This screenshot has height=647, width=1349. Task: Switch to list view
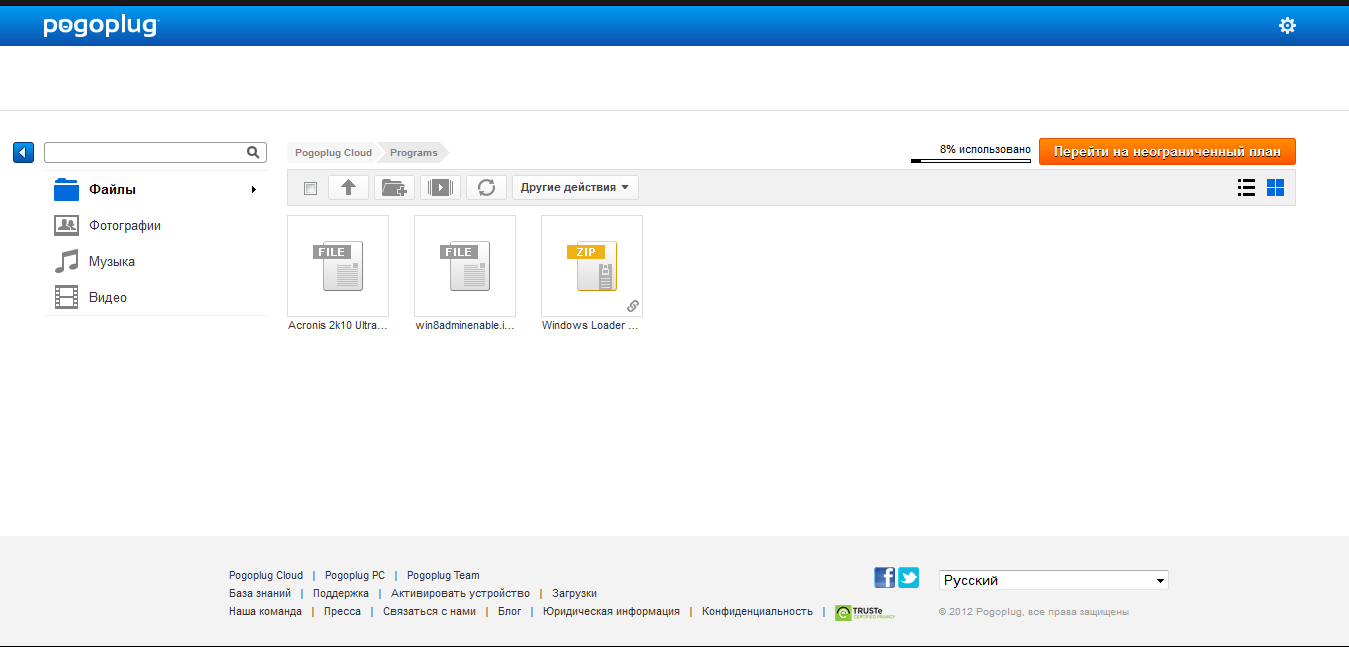click(x=1246, y=187)
